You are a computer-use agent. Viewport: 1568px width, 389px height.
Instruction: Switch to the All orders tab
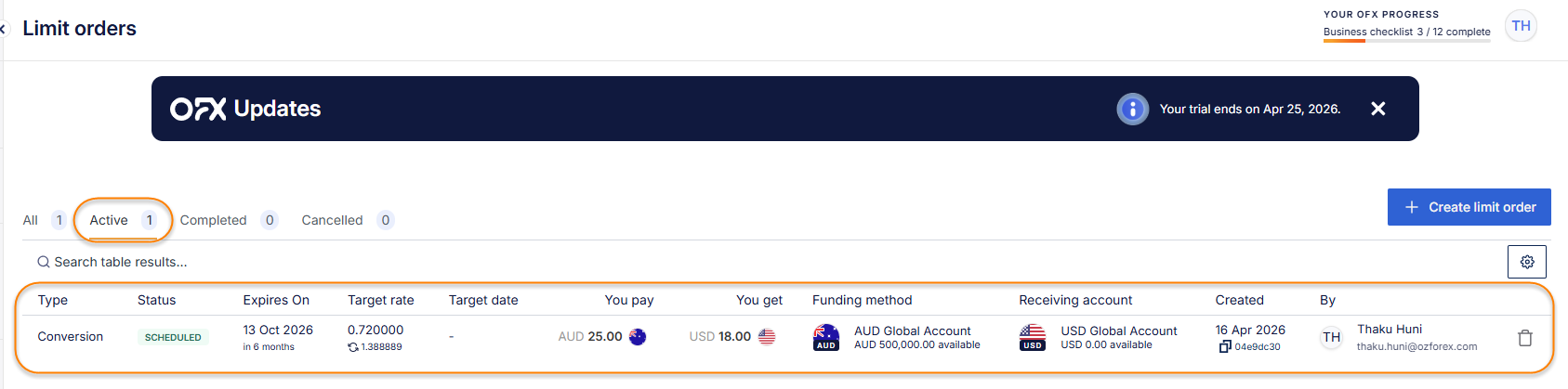[x=31, y=220]
